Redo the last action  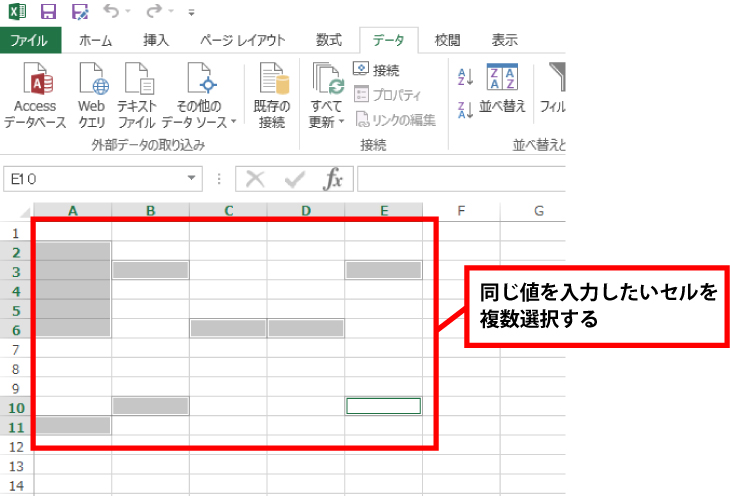pos(154,11)
